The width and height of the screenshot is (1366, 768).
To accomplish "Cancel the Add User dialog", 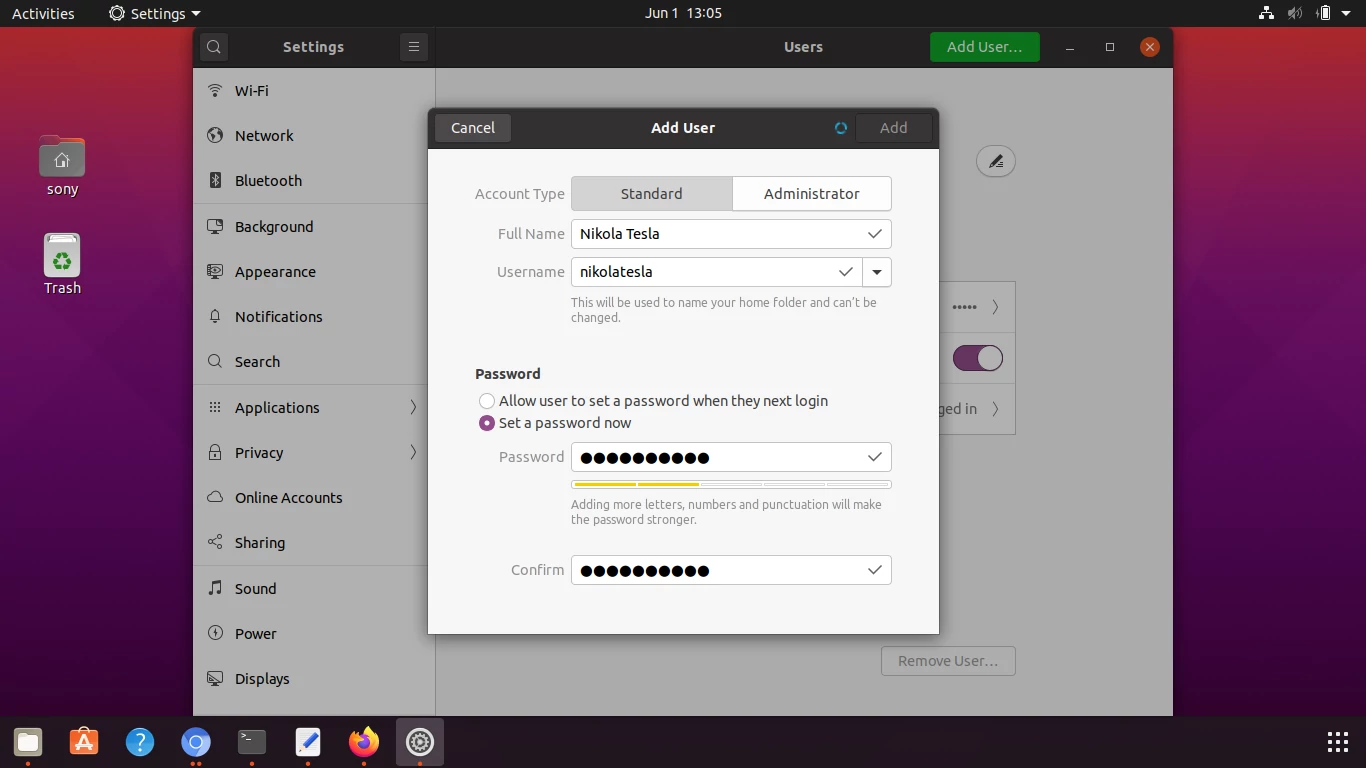I will coord(473,128).
